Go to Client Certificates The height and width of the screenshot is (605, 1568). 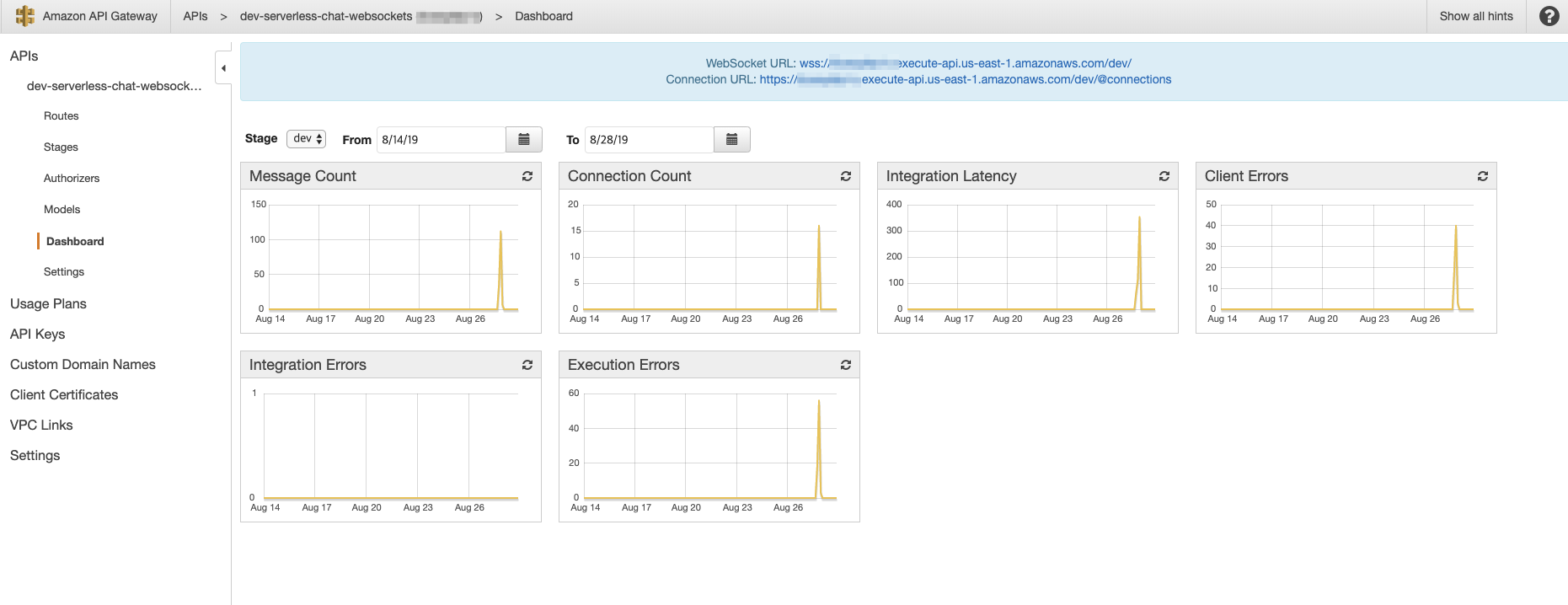pos(64,394)
